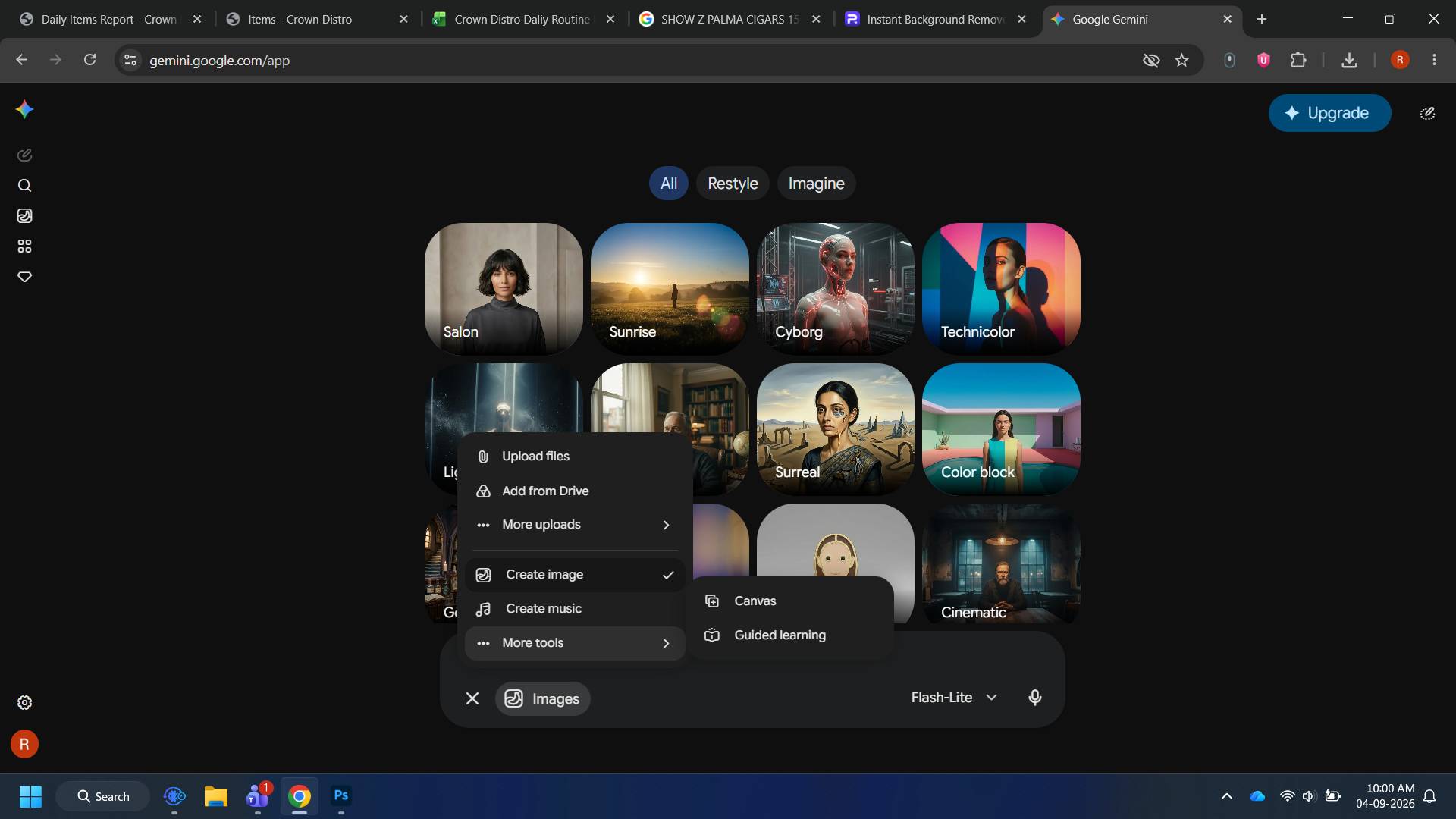Open settings gear in Gemini sidebar

pyautogui.click(x=24, y=703)
